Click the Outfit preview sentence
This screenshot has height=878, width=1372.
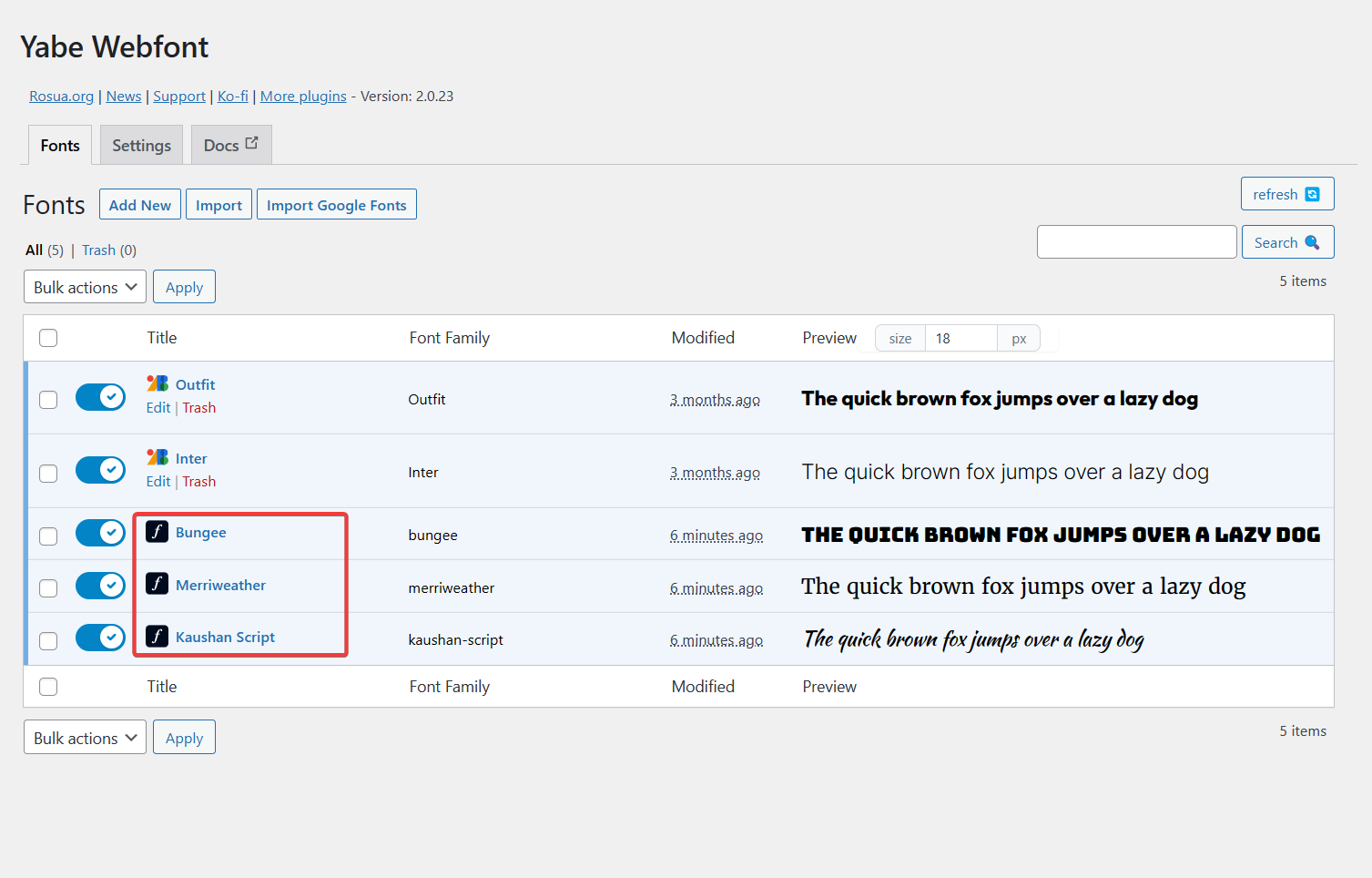(1000, 398)
